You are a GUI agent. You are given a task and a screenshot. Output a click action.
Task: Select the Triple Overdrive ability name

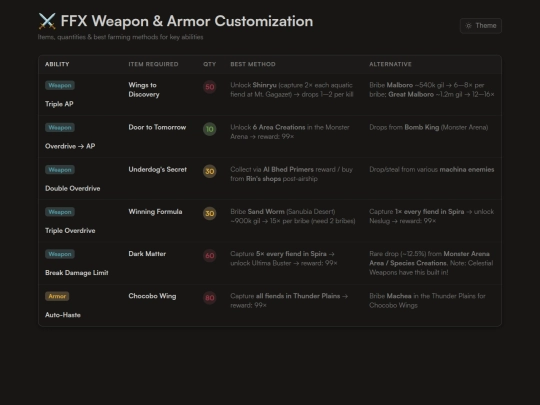click(70, 231)
